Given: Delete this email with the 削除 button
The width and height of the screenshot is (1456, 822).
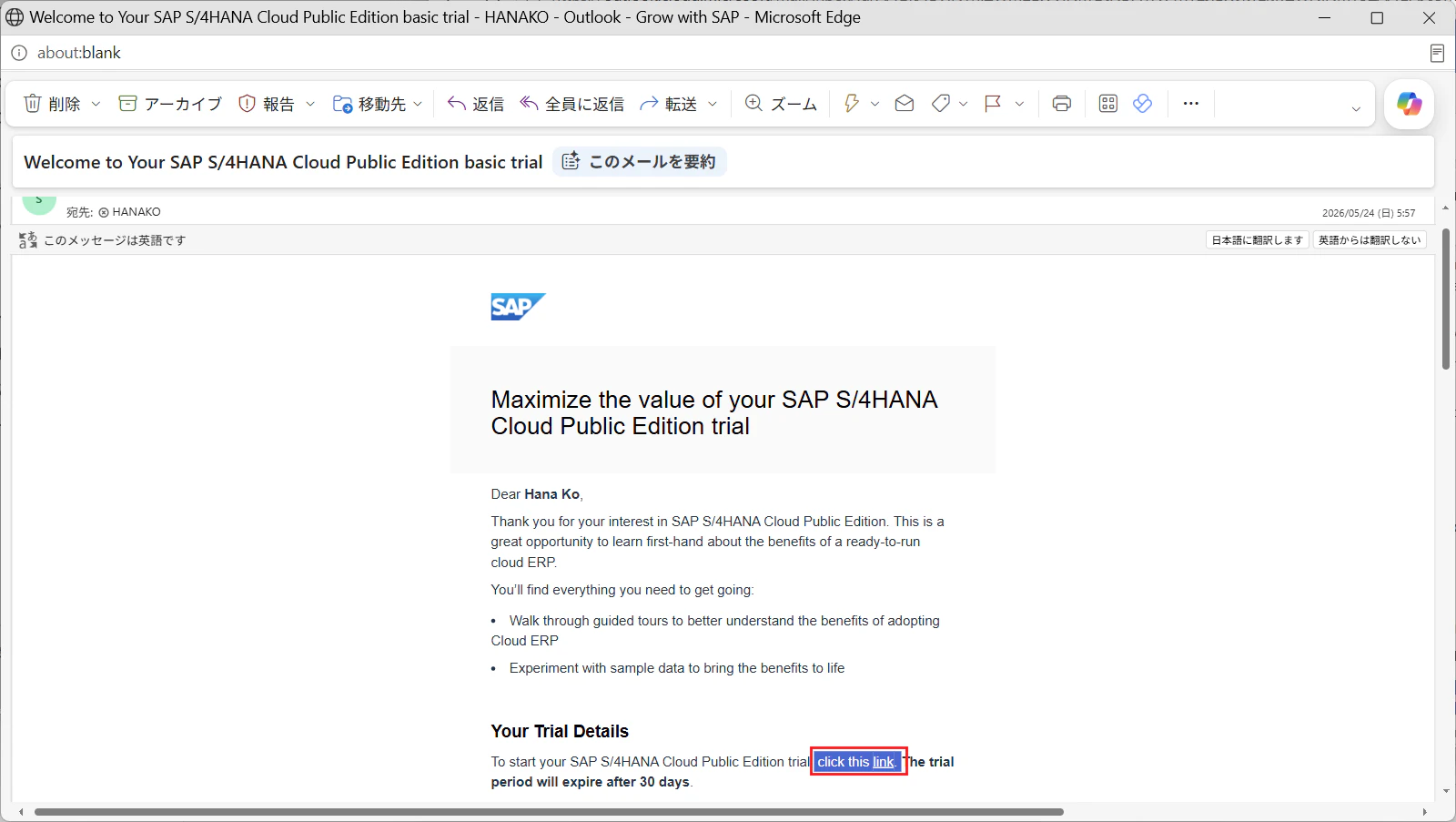Looking at the screenshot, I should [52, 104].
